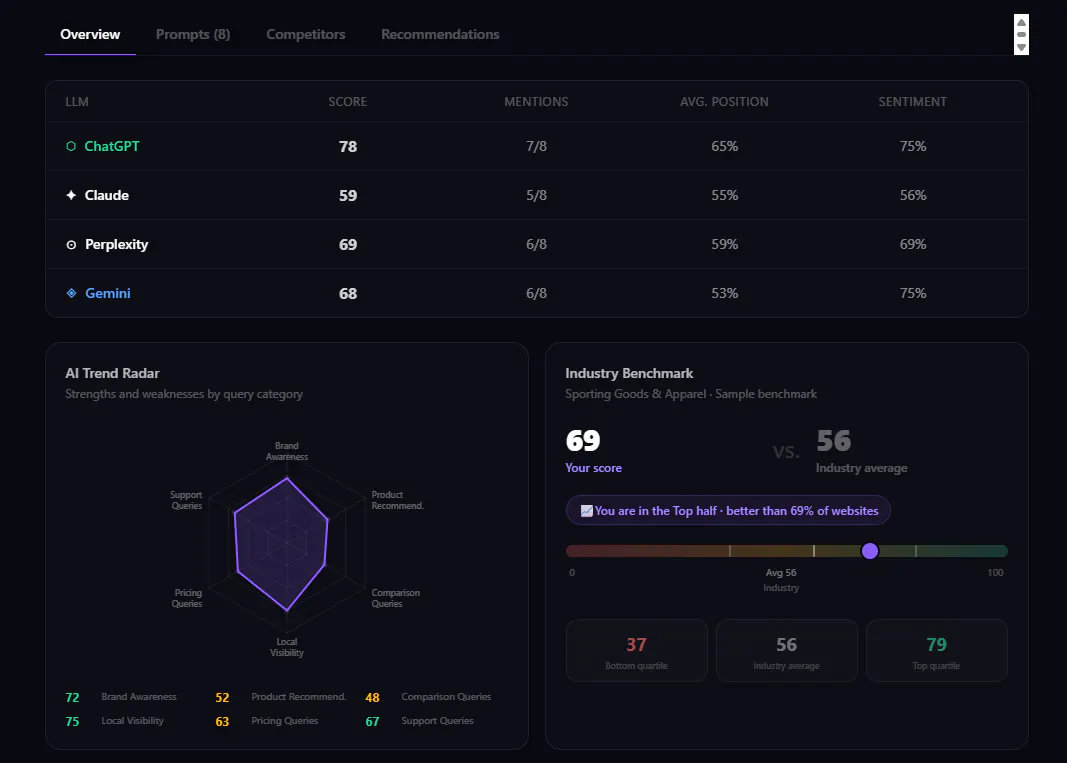Click the SENTIMENT column header

[913, 101]
